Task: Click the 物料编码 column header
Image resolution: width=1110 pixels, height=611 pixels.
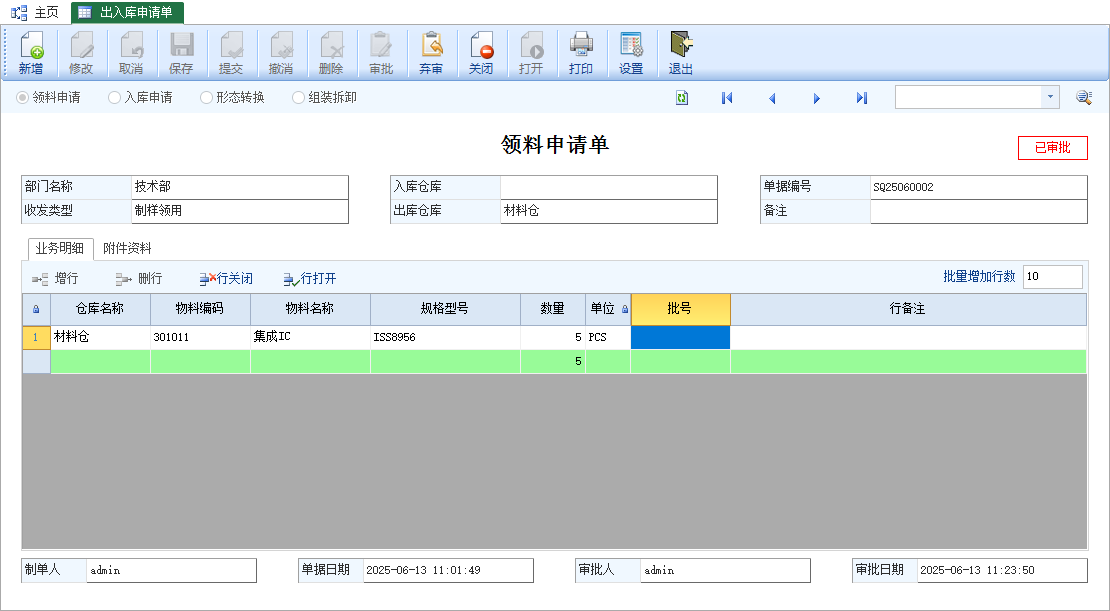Action: coord(200,309)
